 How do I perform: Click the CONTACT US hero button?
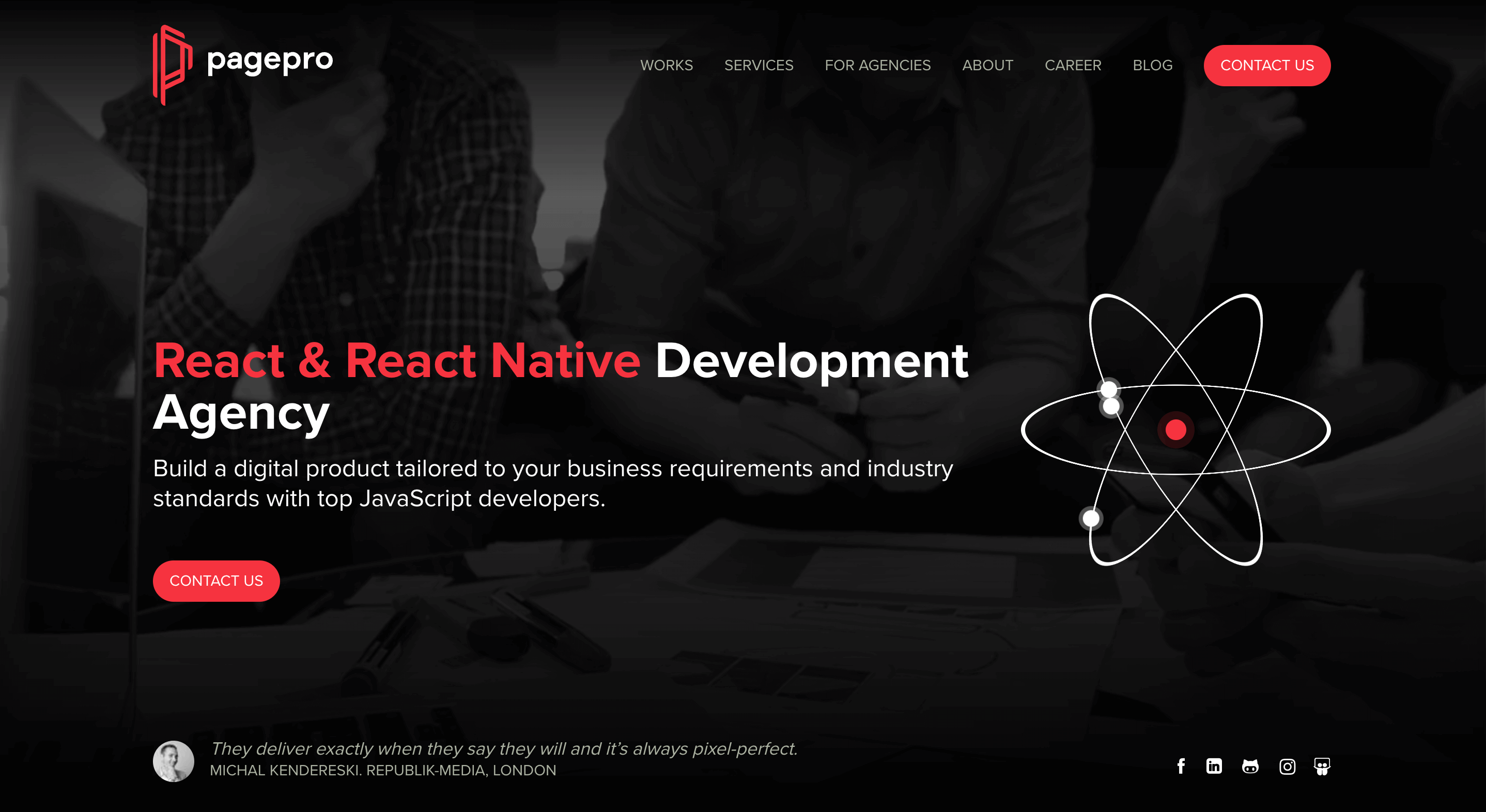coord(216,581)
